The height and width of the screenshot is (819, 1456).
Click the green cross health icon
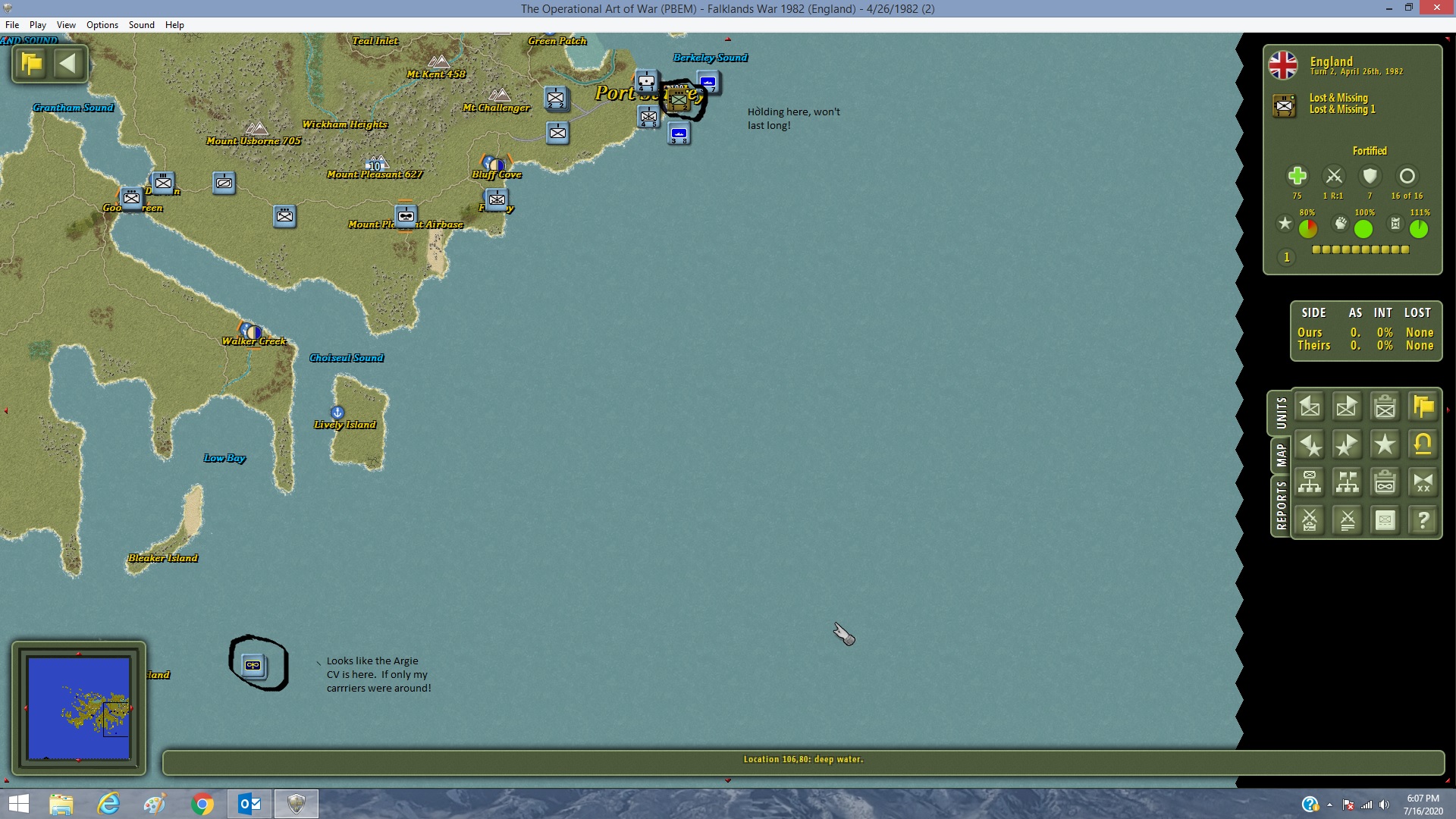pyautogui.click(x=1297, y=176)
